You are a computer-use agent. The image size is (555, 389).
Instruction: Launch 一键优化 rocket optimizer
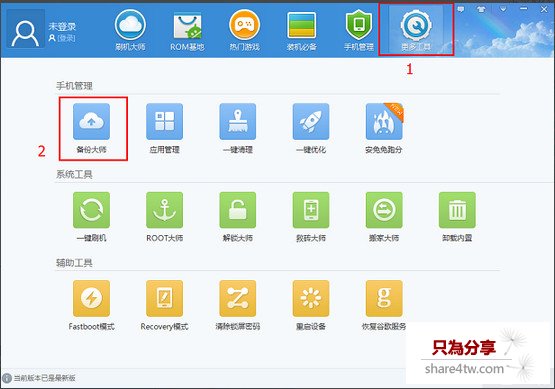pyautogui.click(x=311, y=121)
